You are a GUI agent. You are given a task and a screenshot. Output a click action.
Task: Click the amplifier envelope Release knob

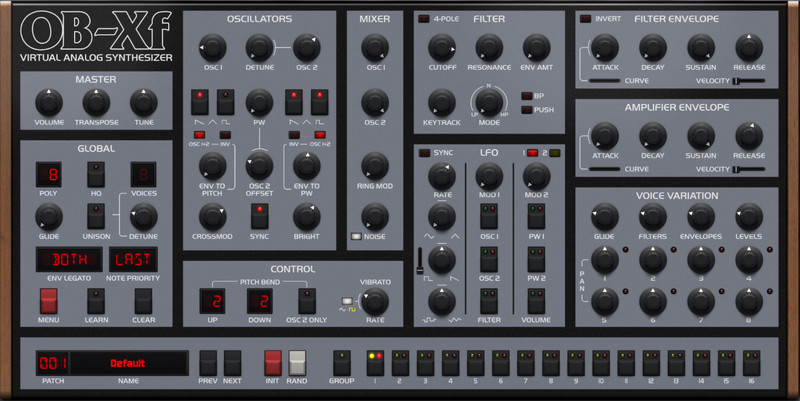pos(749,136)
